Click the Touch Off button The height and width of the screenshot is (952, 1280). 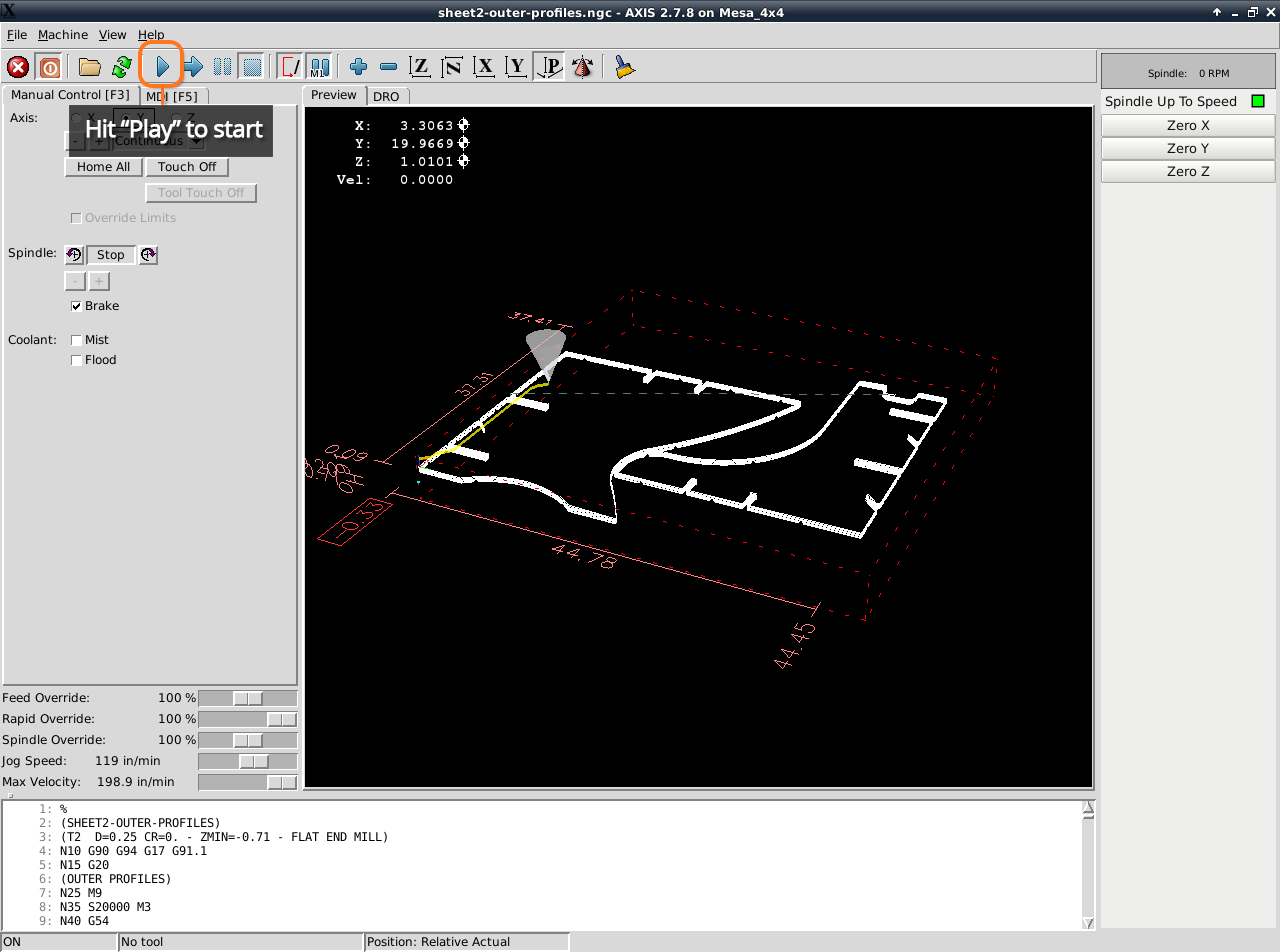[187, 167]
